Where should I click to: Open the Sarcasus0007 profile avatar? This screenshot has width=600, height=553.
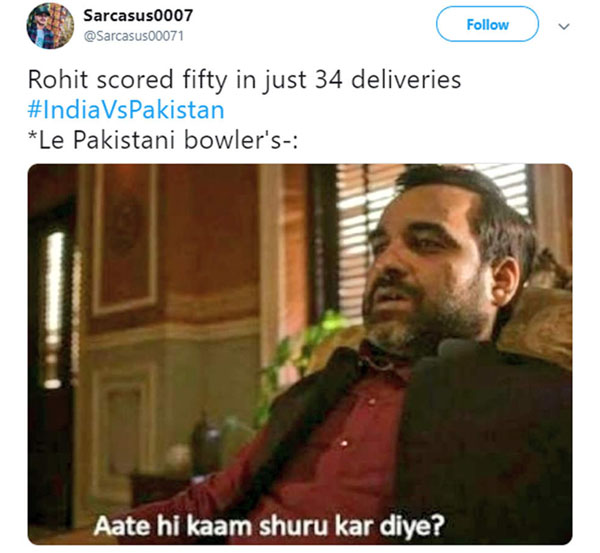click(50, 26)
